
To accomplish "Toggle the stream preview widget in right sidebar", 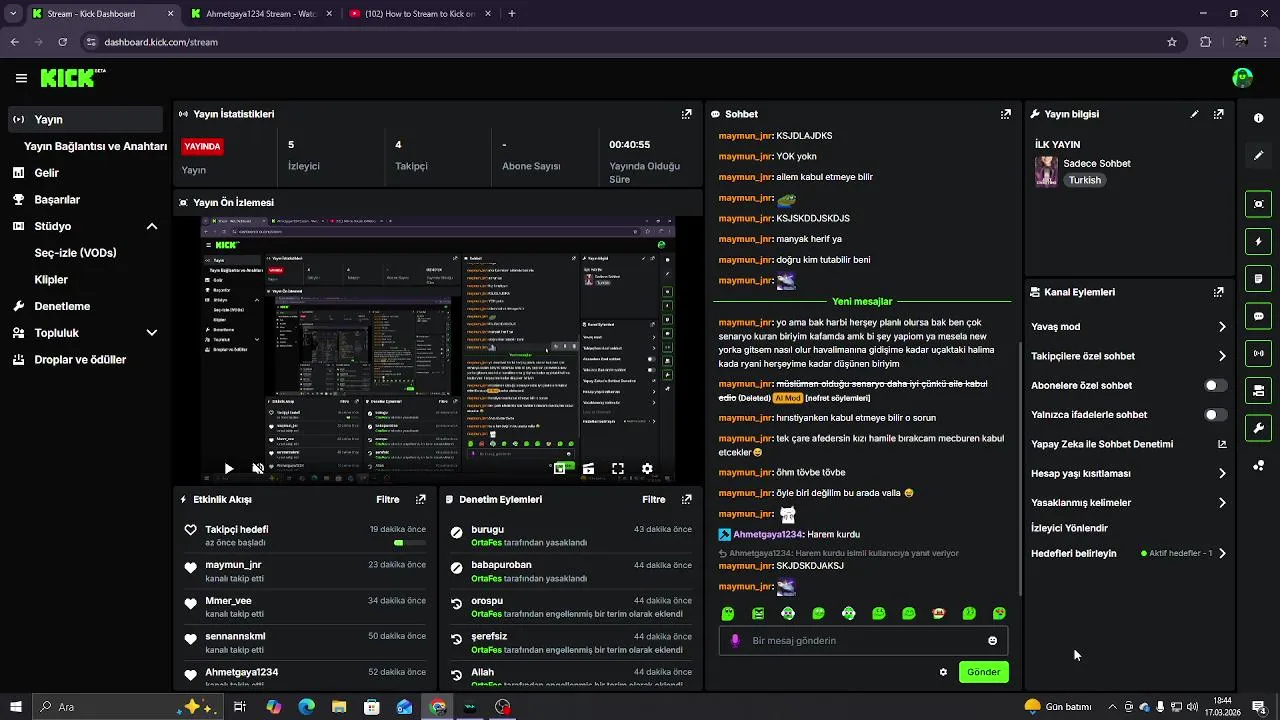I will pos(1258,204).
